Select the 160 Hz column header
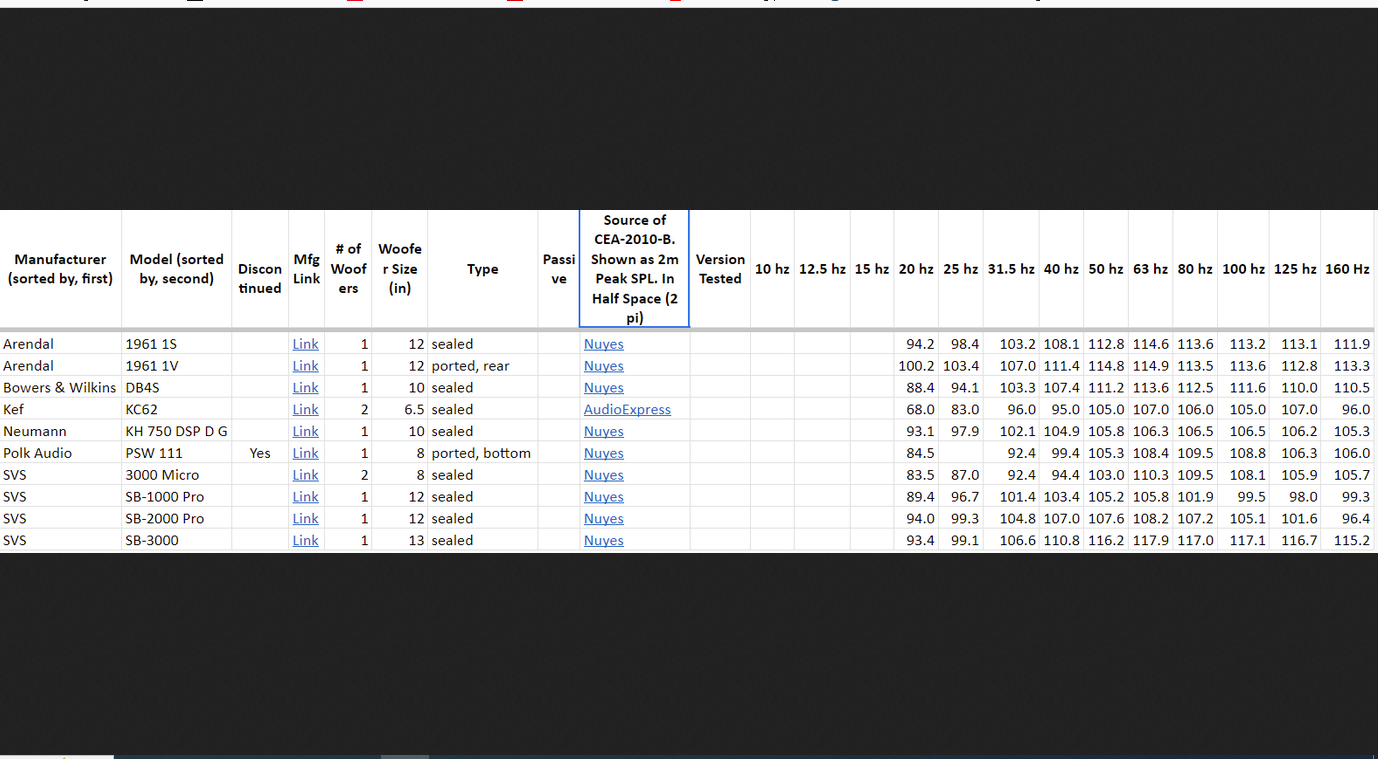1378x759 pixels. (1347, 269)
